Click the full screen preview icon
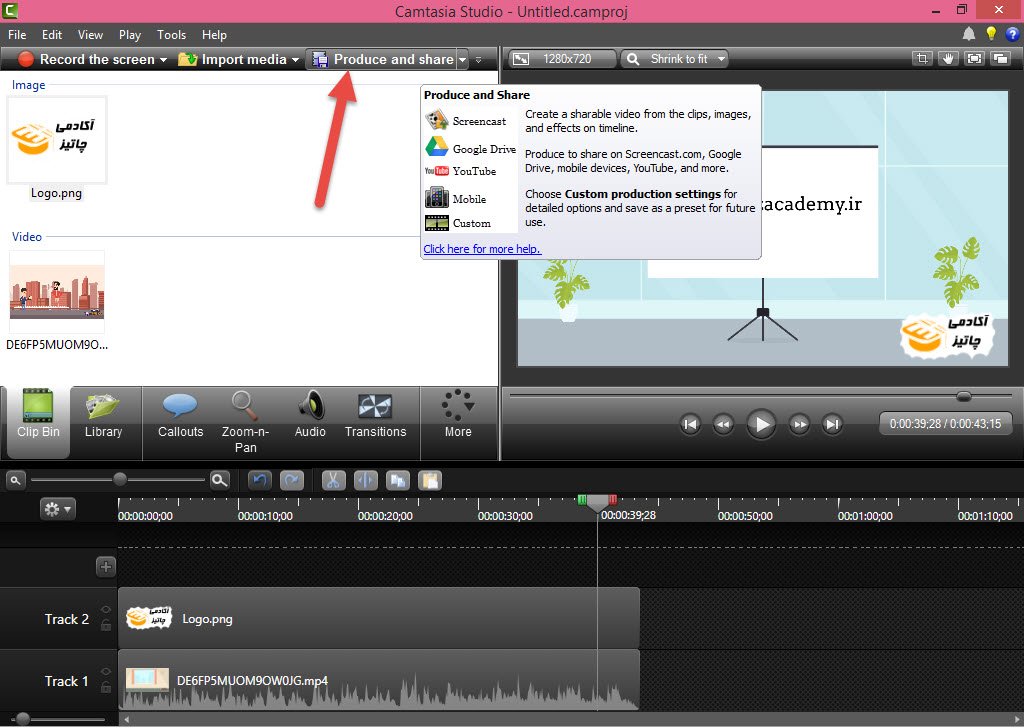This screenshot has height=728, width=1024. pyautogui.click(x=974, y=59)
